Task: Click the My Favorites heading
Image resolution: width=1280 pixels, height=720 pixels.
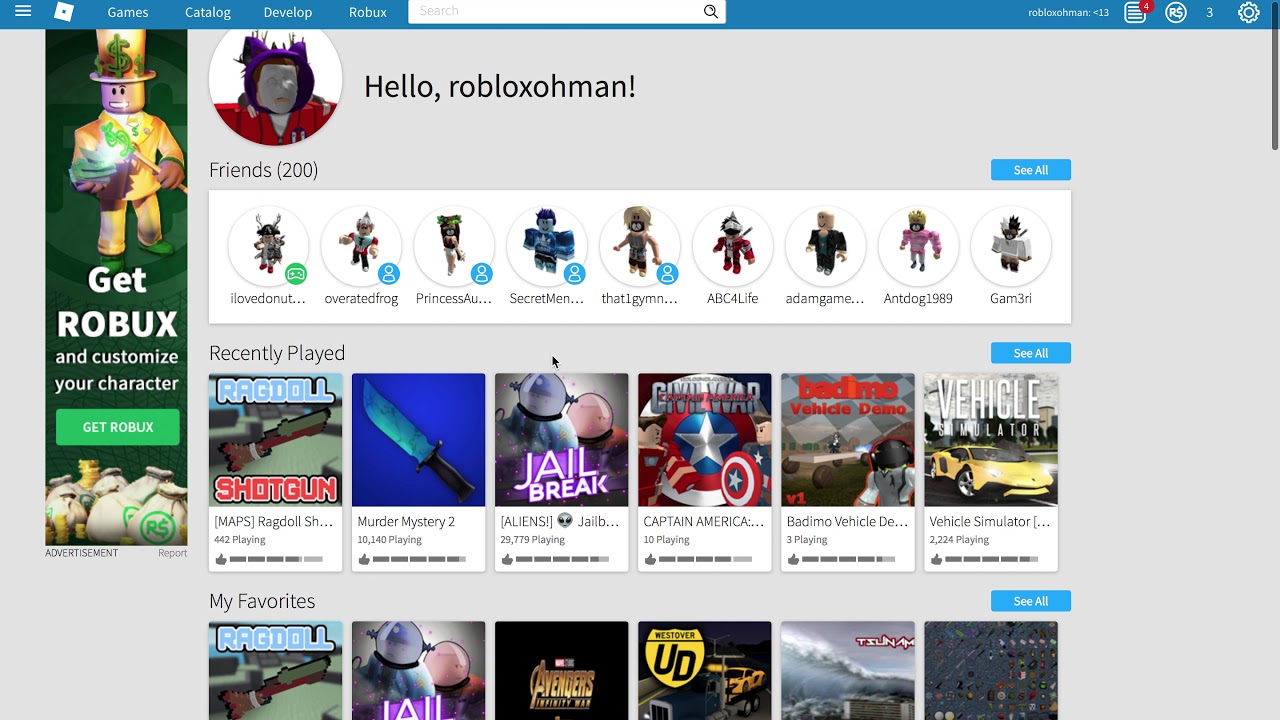Action: pyautogui.click(x=262, y=601)
